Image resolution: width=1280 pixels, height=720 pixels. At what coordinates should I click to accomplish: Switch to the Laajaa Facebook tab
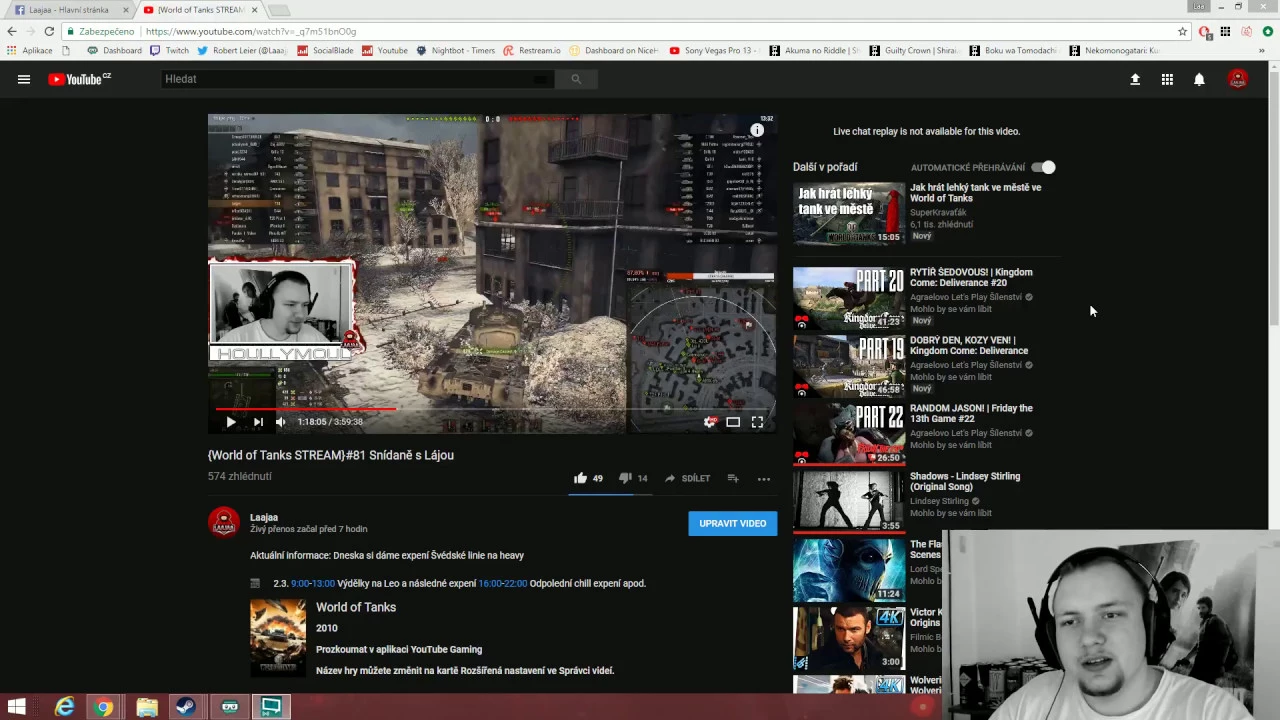click(x=68, y=10)
